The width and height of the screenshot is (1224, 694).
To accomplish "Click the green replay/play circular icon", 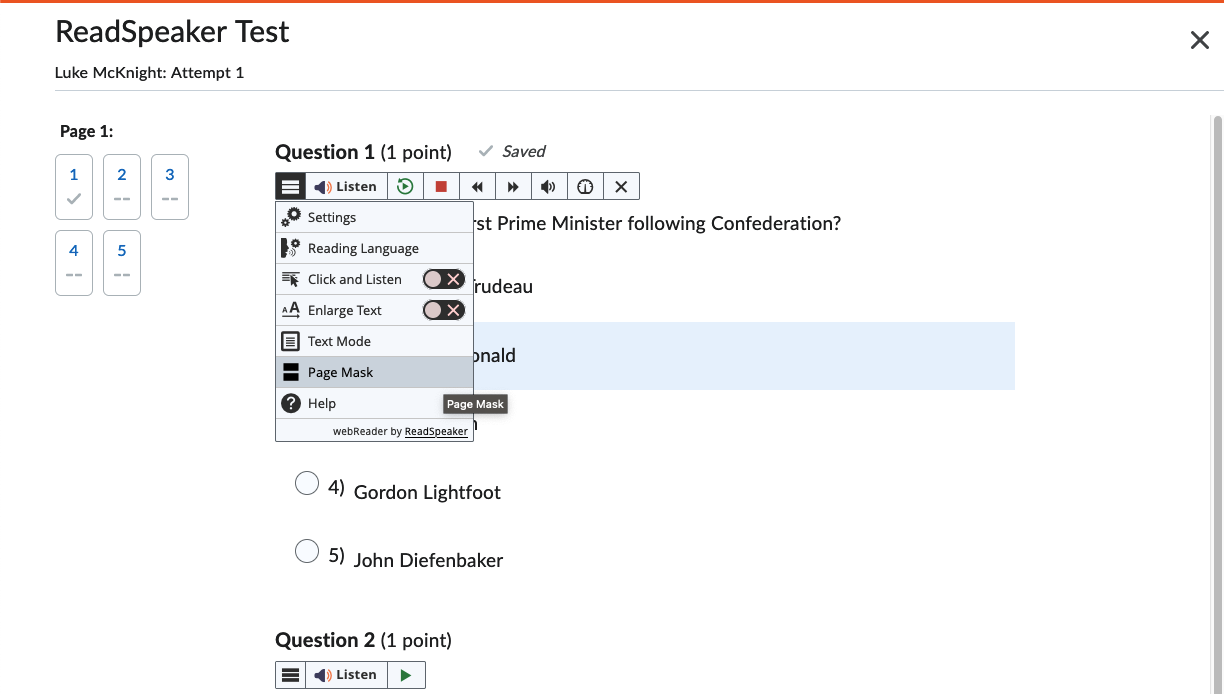I will (405, 186).
